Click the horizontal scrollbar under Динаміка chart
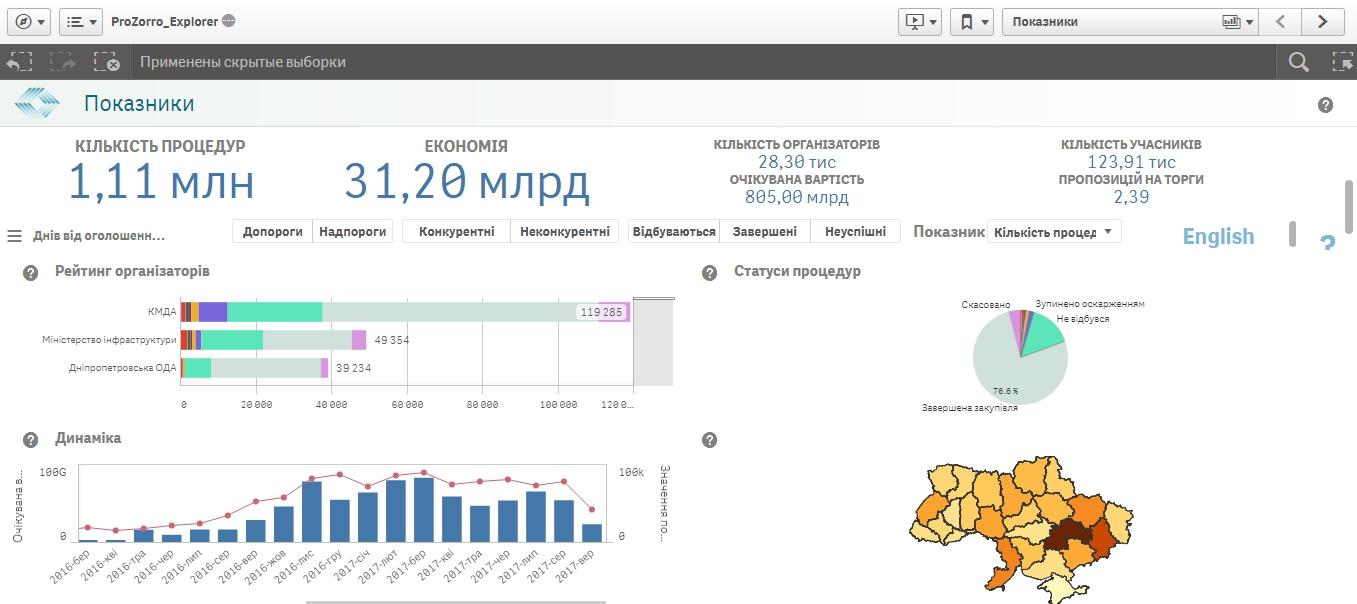1357x604 pixels. [455, 602]
